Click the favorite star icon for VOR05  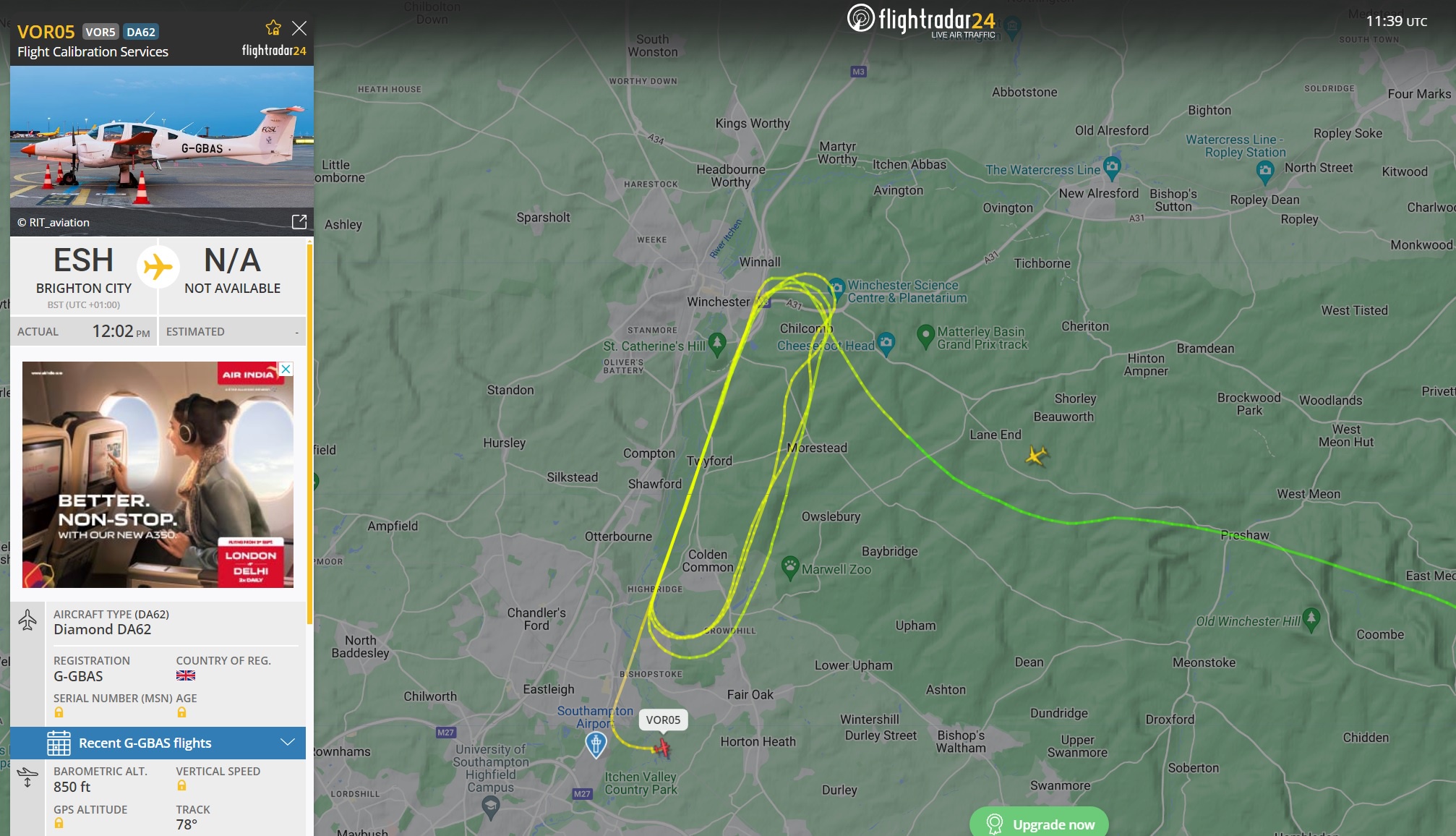pos(273,28)
